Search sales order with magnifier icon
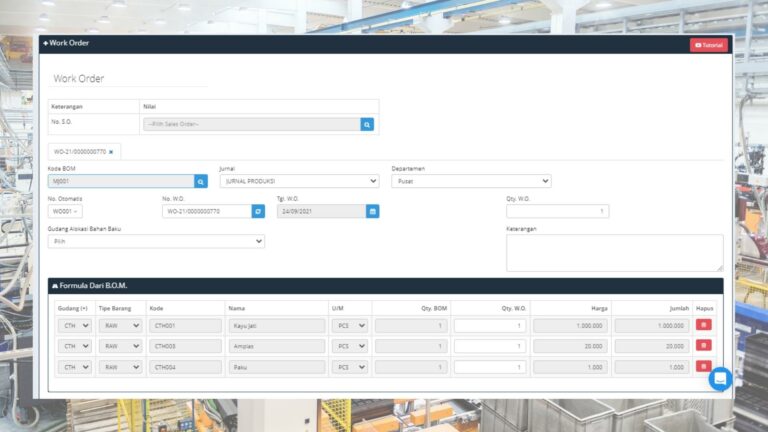Screen dimensions: 768x432 click(x=367, y=124)
